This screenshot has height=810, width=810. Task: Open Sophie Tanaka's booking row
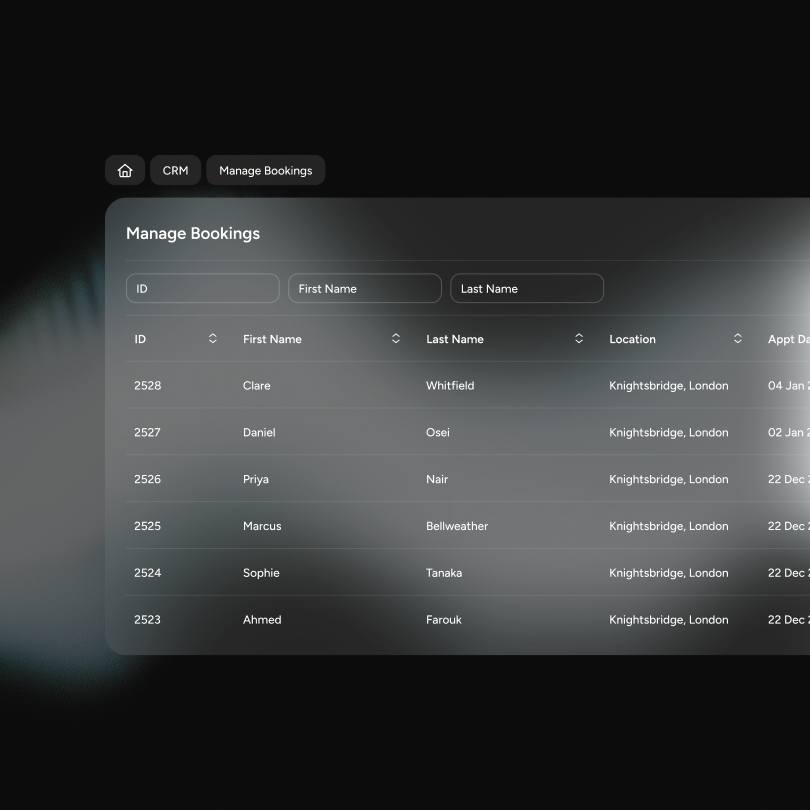tap(468, 573)
